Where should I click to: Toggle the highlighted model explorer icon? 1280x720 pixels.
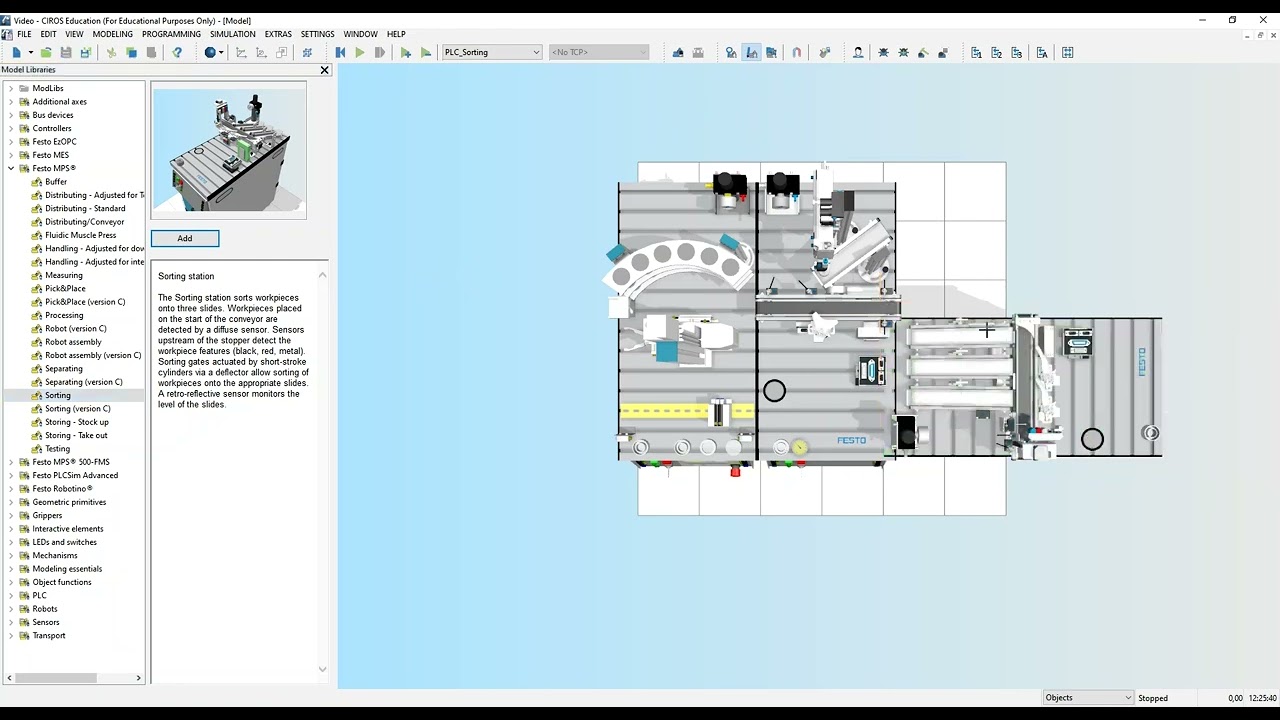click(751, 52)
